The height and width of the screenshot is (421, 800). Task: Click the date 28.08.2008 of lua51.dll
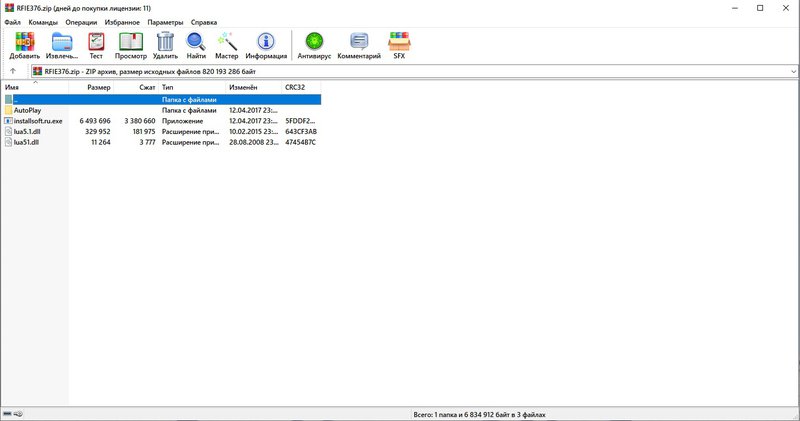point(254,142)
